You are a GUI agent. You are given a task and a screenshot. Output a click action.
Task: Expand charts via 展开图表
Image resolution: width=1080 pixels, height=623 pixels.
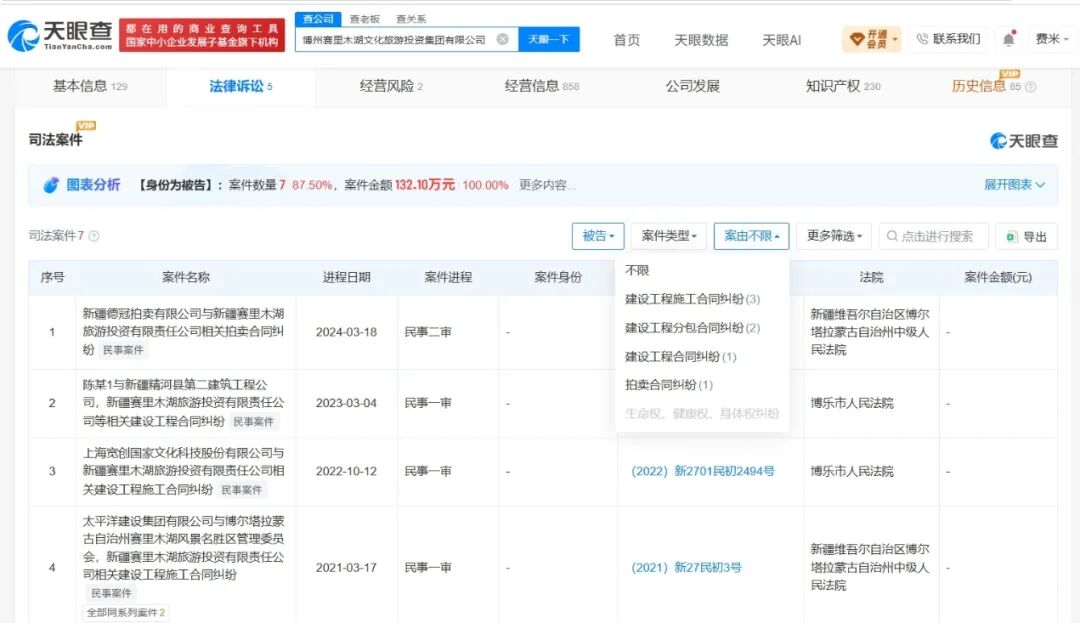point(1014,184)
